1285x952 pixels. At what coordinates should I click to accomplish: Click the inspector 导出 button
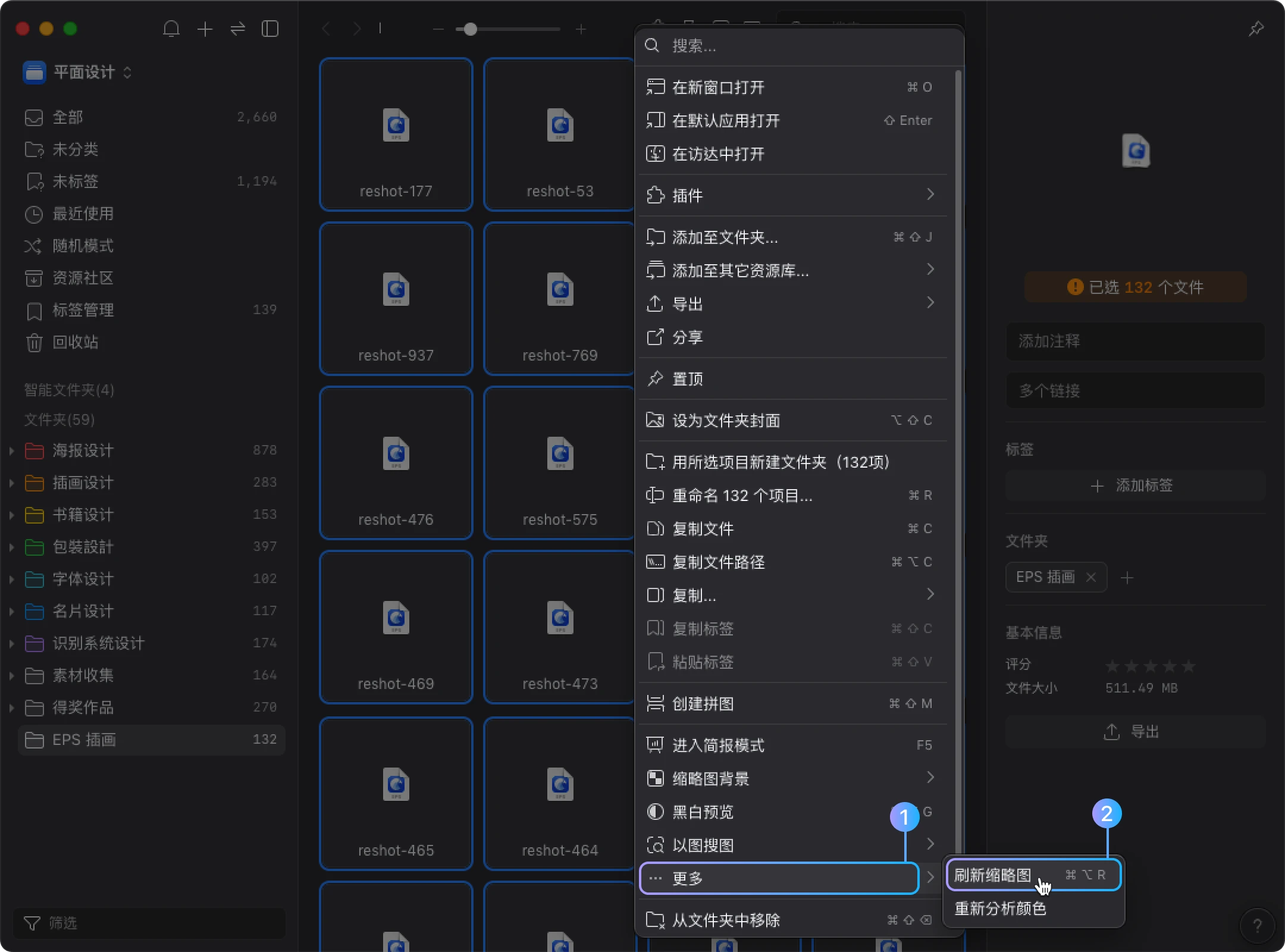click(x=1135, y=732)
